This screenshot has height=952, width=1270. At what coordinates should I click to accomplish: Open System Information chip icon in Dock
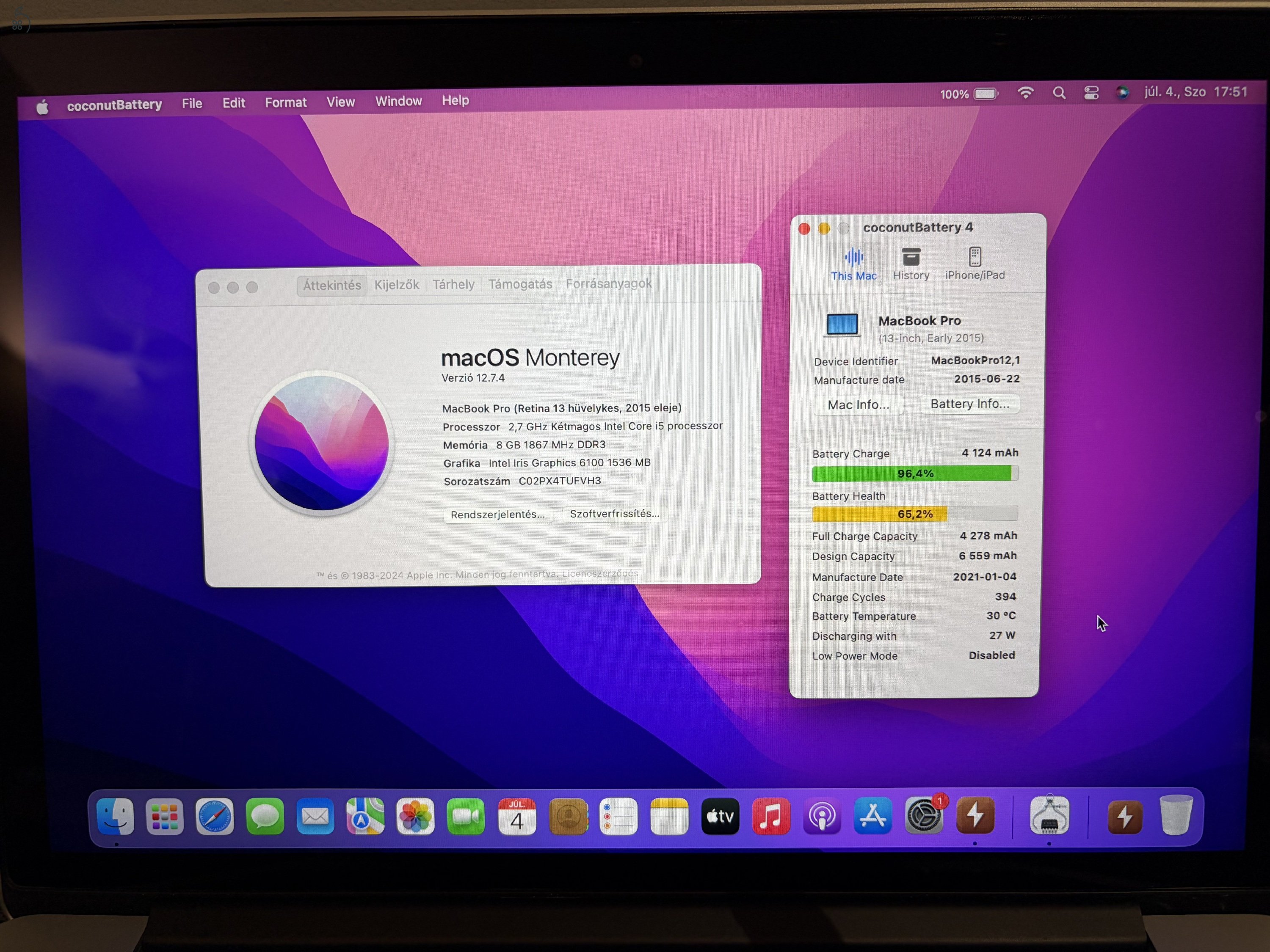pos(1049,815)
